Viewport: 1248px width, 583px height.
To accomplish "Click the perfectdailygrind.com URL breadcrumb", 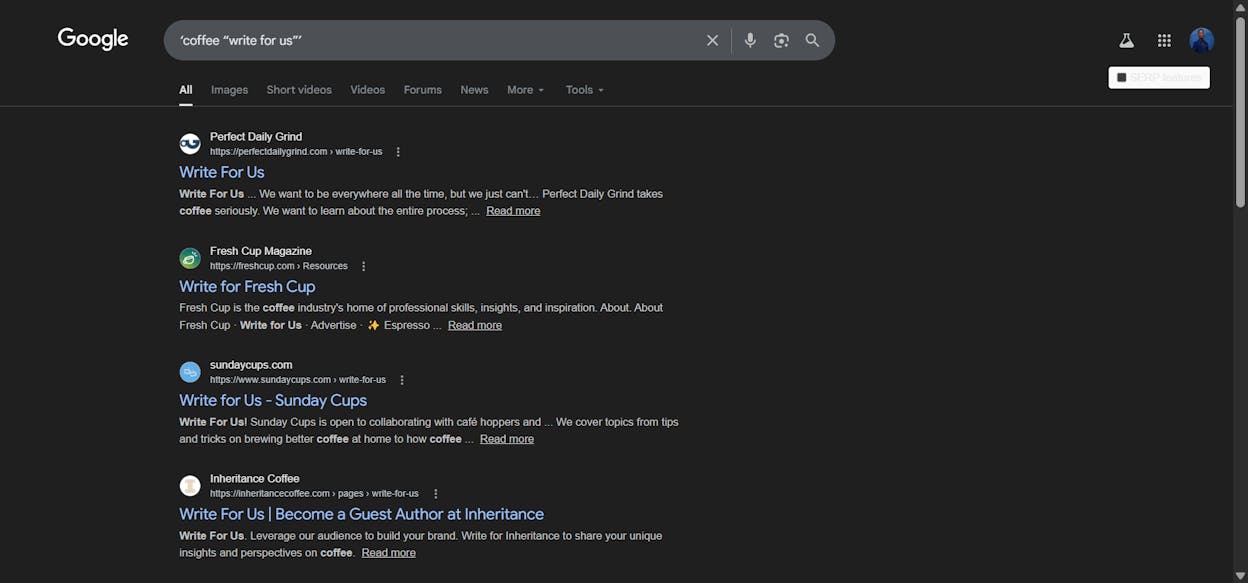I will point(296,152).
